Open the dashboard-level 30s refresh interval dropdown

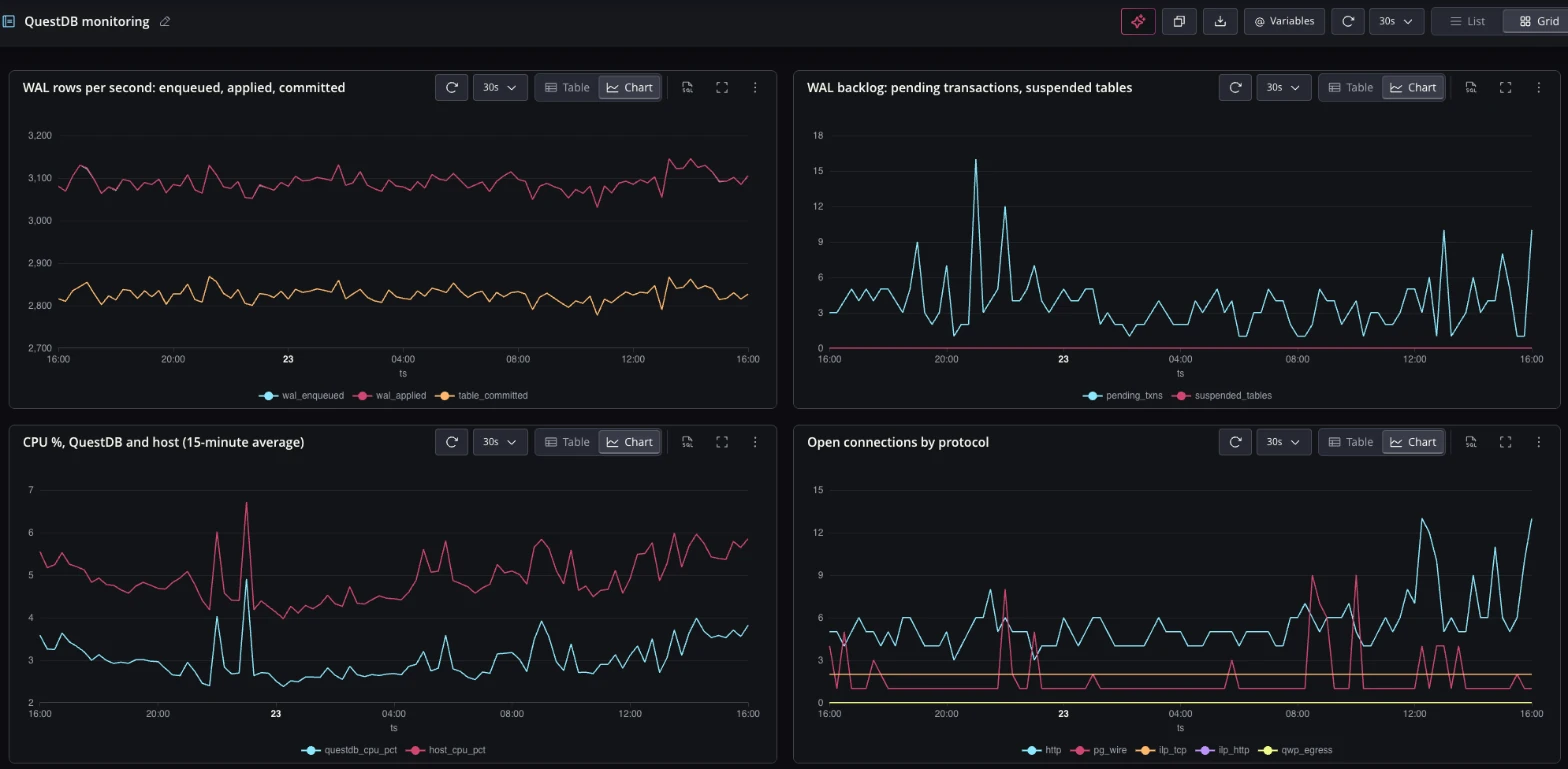point(1396,21)
